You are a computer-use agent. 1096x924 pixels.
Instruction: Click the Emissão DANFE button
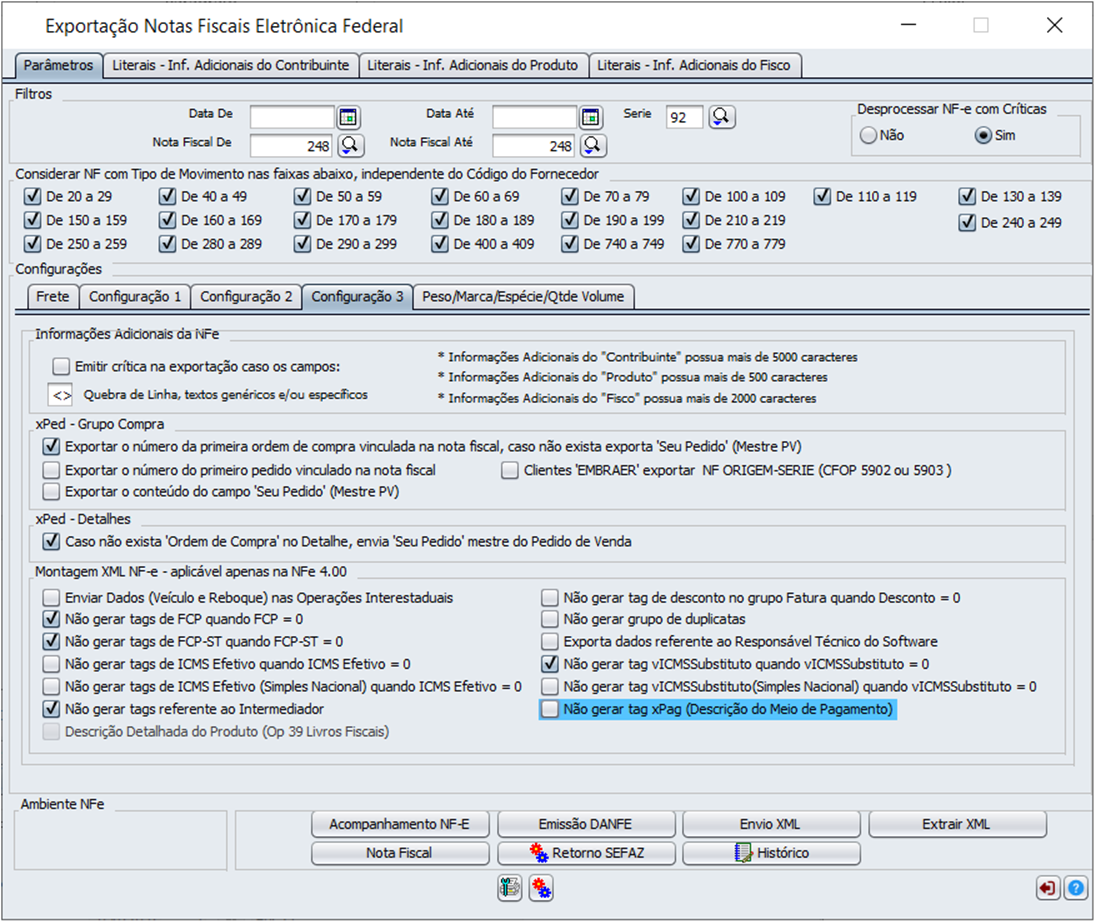coord(586,824)
